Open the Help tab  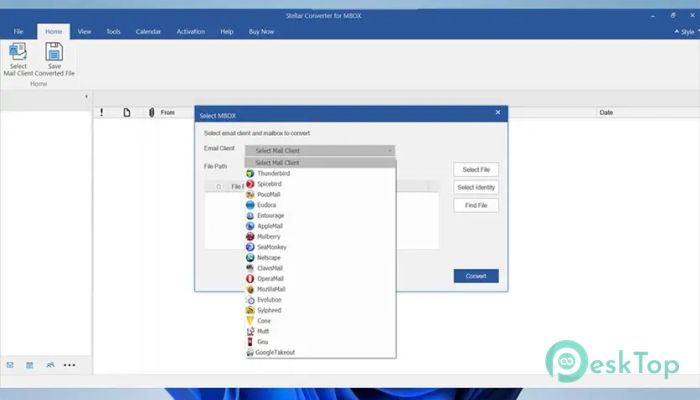(x=227, y=32)
